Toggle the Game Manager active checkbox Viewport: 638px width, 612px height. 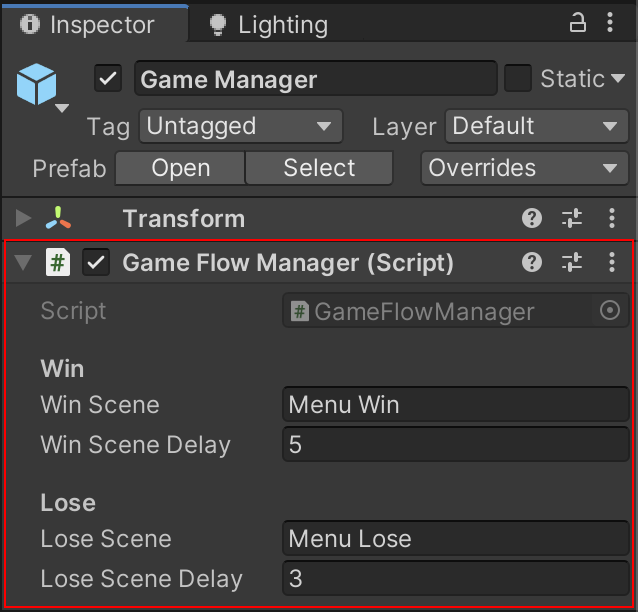pyautogui.click(x=108, y=78)
